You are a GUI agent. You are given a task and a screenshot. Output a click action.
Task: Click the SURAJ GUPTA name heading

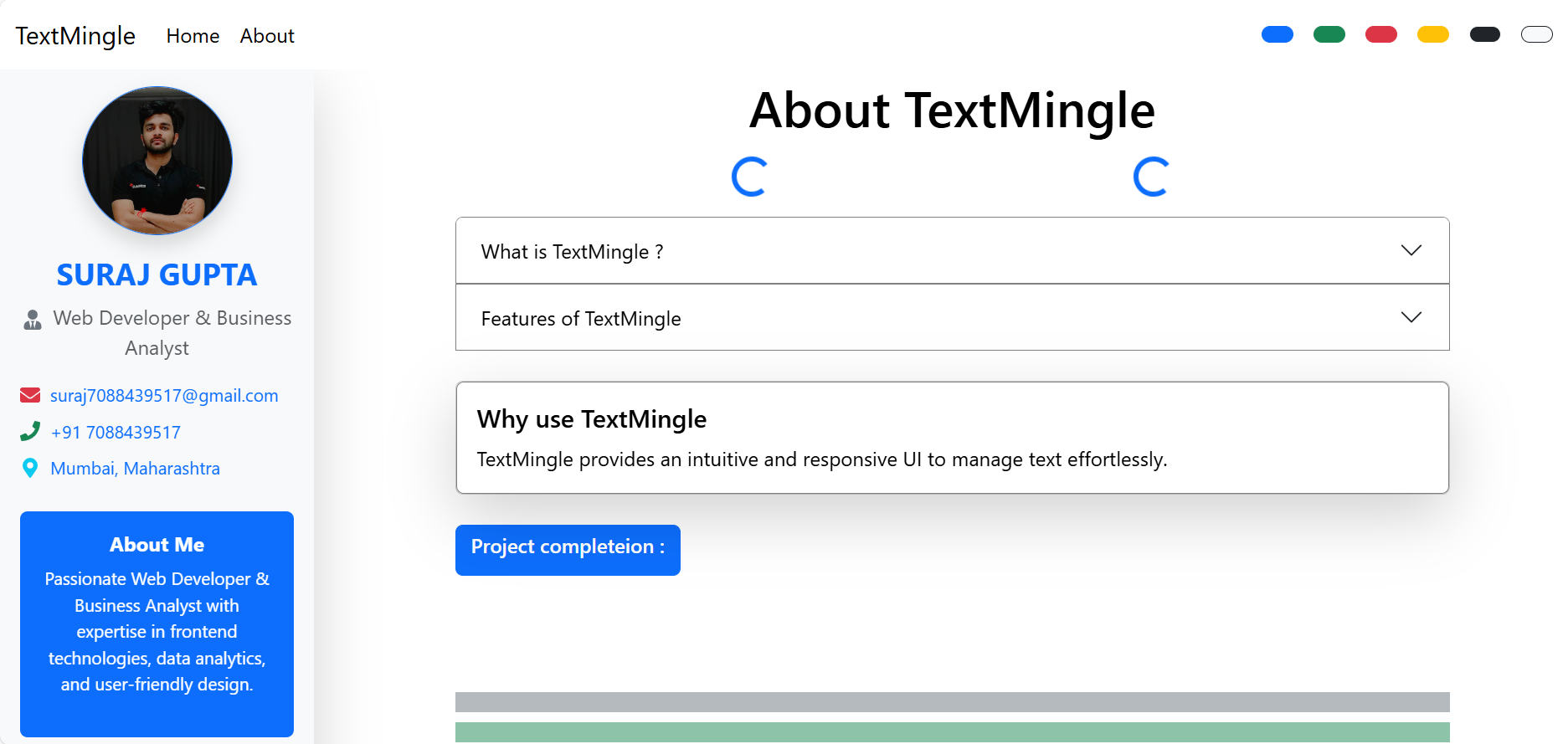(x=157, y=275)
